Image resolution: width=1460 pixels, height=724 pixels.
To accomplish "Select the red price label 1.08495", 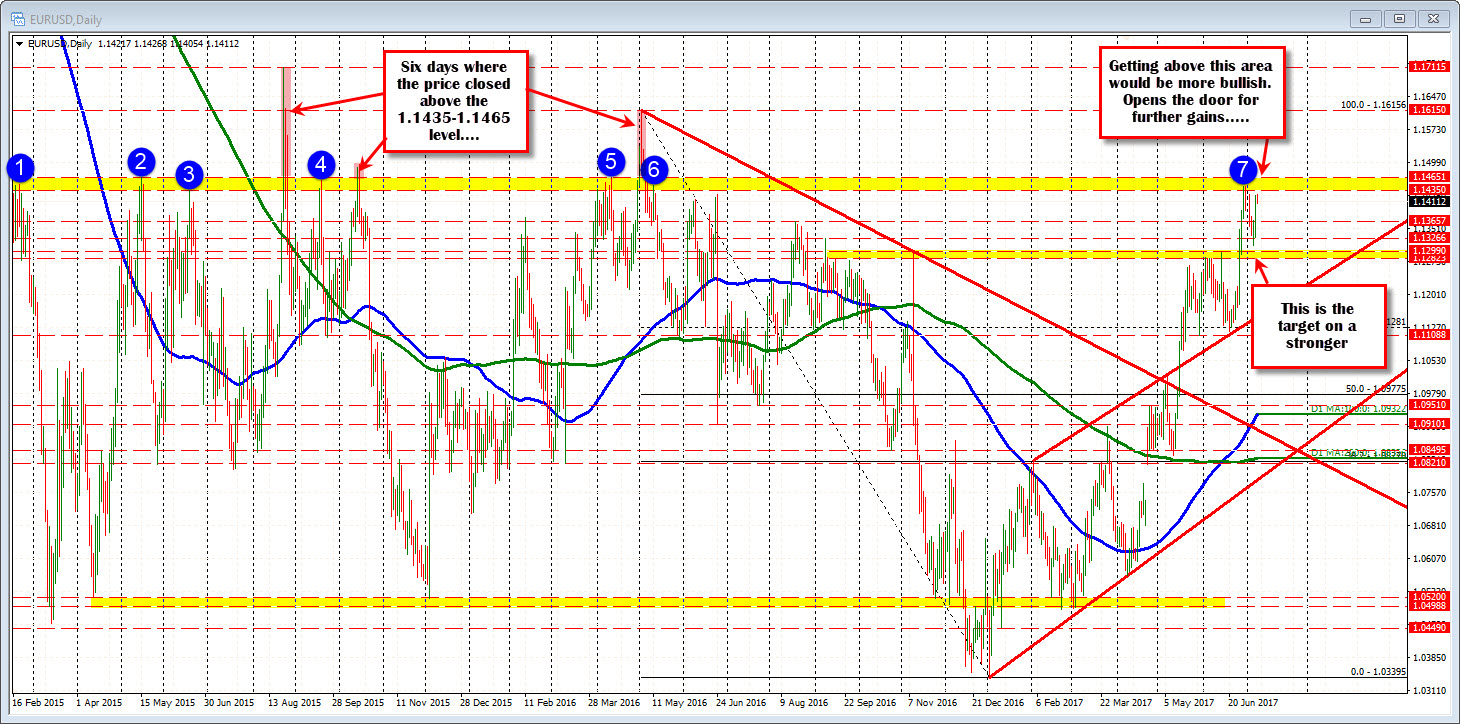I will (1427, 450).
